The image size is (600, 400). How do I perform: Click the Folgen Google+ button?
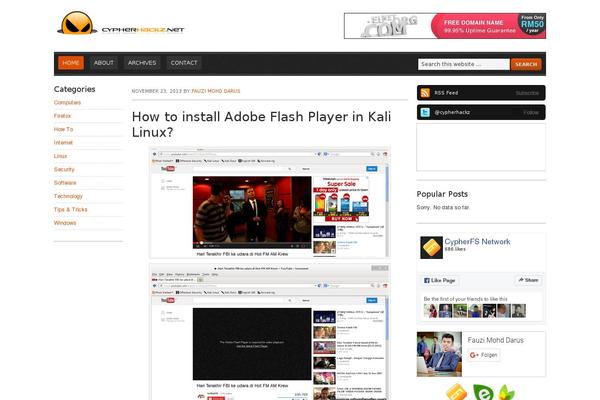click(484, 355)
